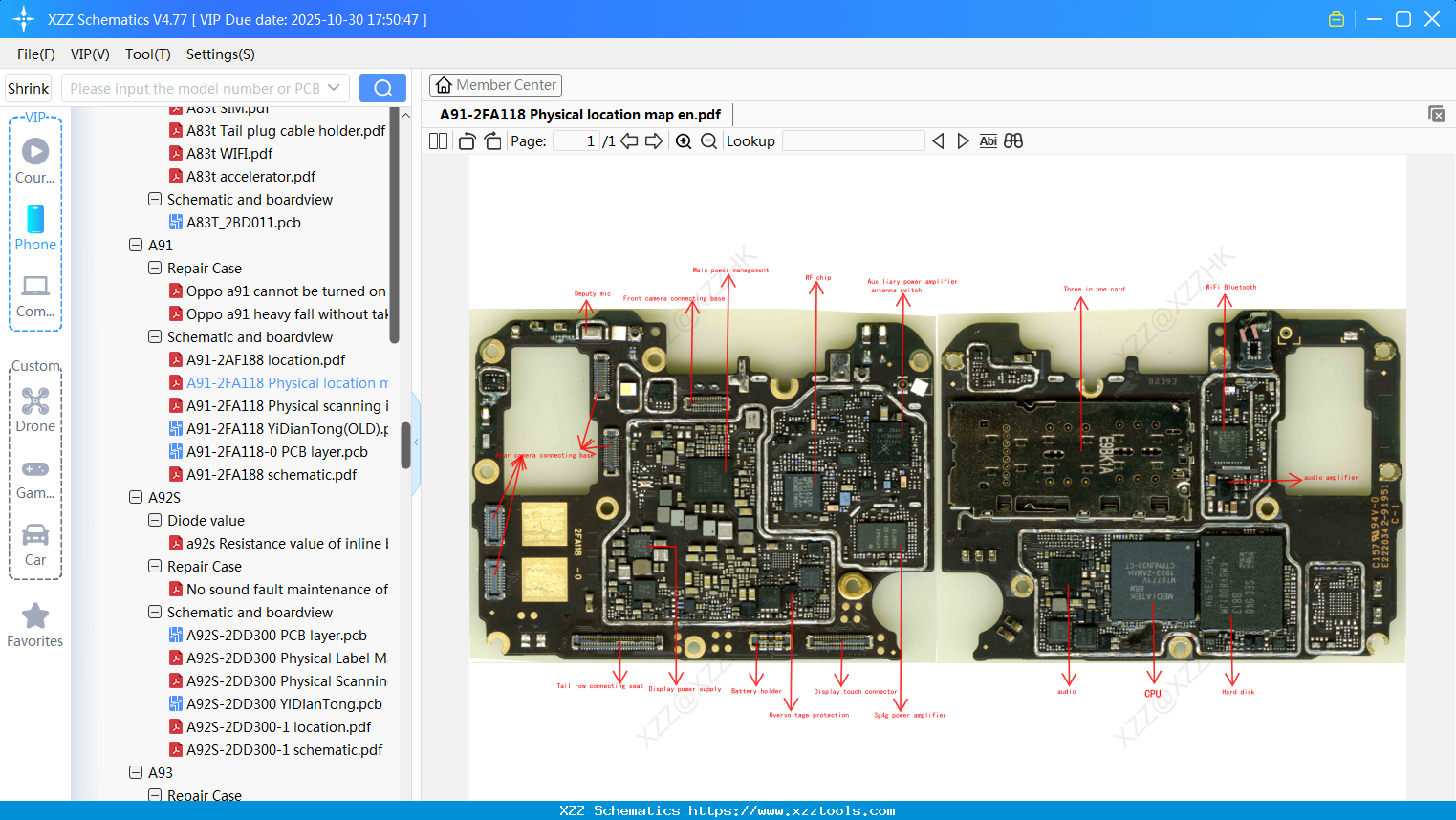Viewport: 1456px width, 820px height.
Task: Open the Computer category in the sidebar
Action: (35, 295)
